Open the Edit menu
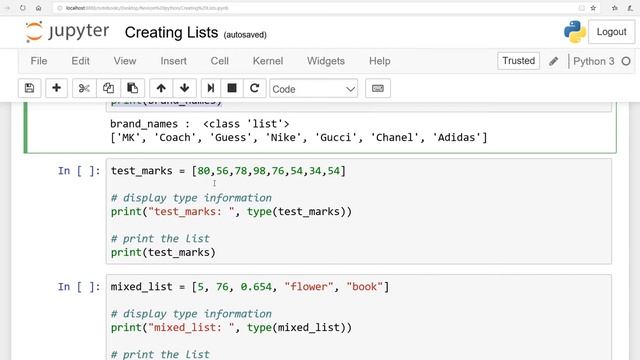Viewport: 640px width, 360px height. (80, 61)
